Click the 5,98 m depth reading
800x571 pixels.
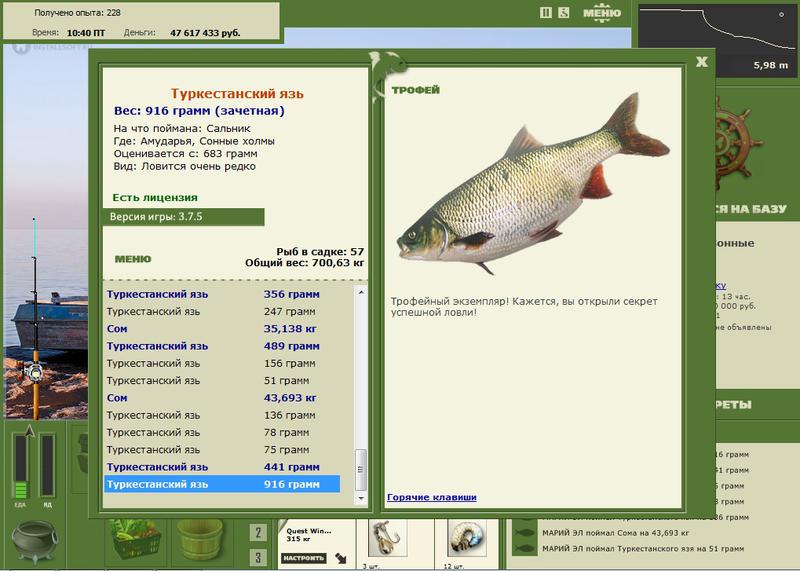pos(770,65)
